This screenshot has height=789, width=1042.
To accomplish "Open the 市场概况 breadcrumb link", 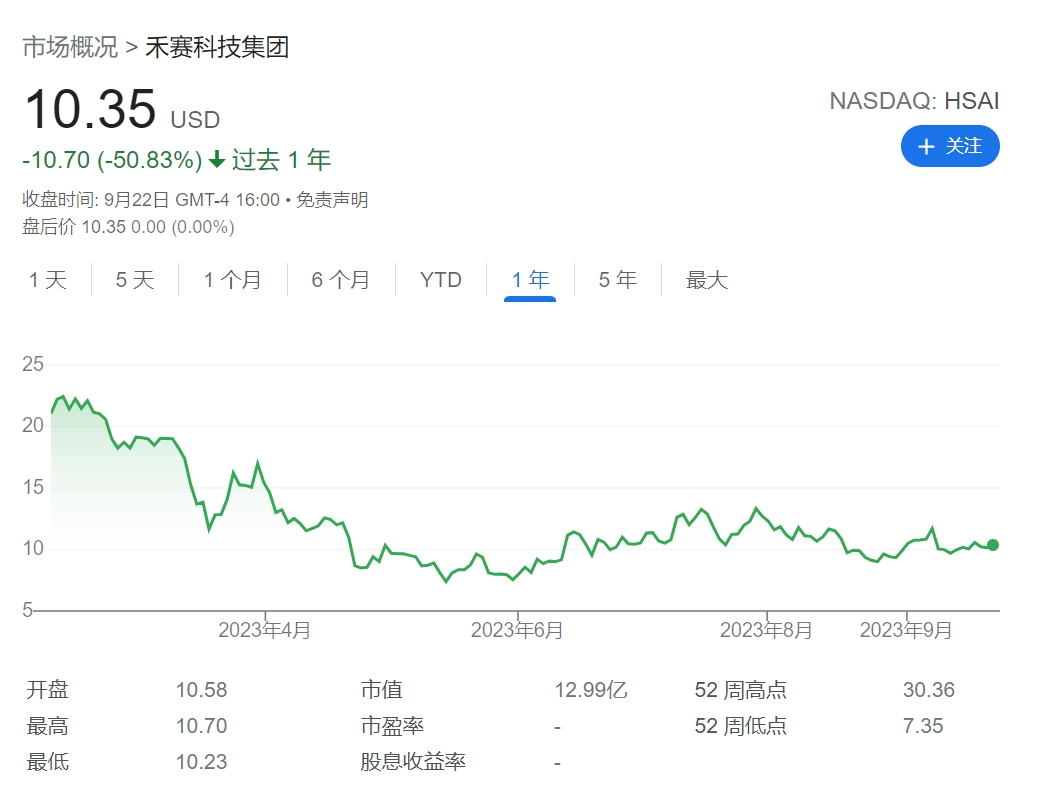I will point(70,47).
